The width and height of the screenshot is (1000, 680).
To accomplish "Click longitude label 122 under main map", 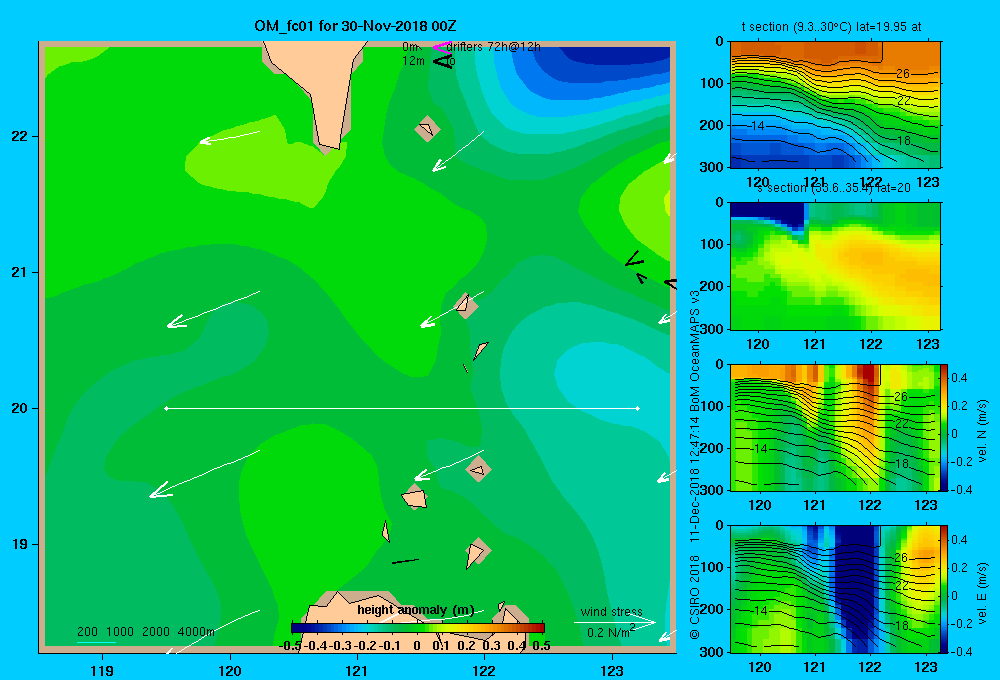I will pos(484,670).
